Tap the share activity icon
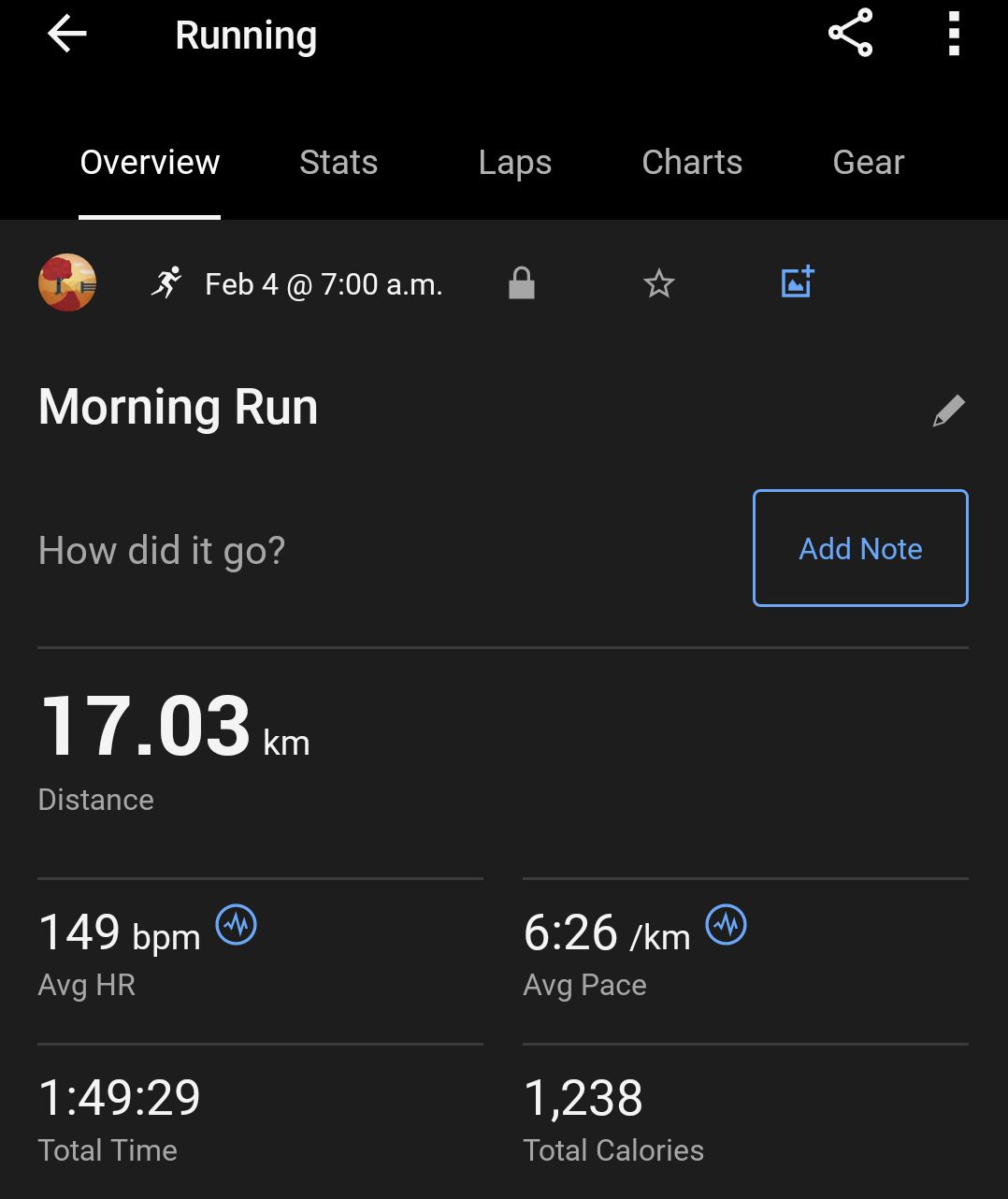Viewport: 1008px width, 1199px height. [850, 34]
